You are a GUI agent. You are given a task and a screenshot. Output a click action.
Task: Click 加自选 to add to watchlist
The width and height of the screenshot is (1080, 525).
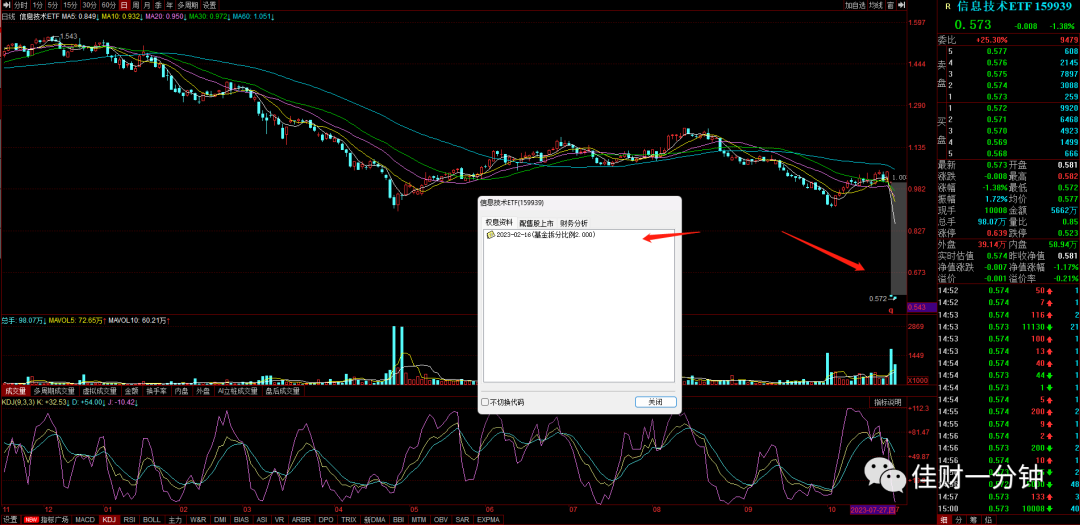tap(855, 5)
